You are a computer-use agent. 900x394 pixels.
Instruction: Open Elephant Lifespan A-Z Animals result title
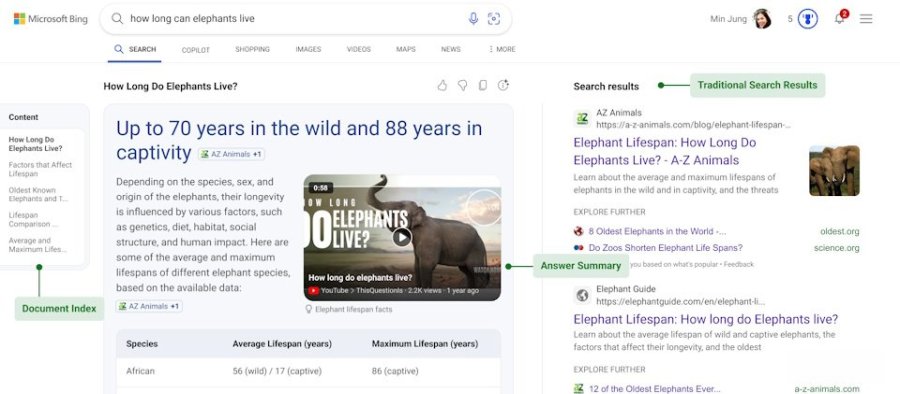pos(665,151)
